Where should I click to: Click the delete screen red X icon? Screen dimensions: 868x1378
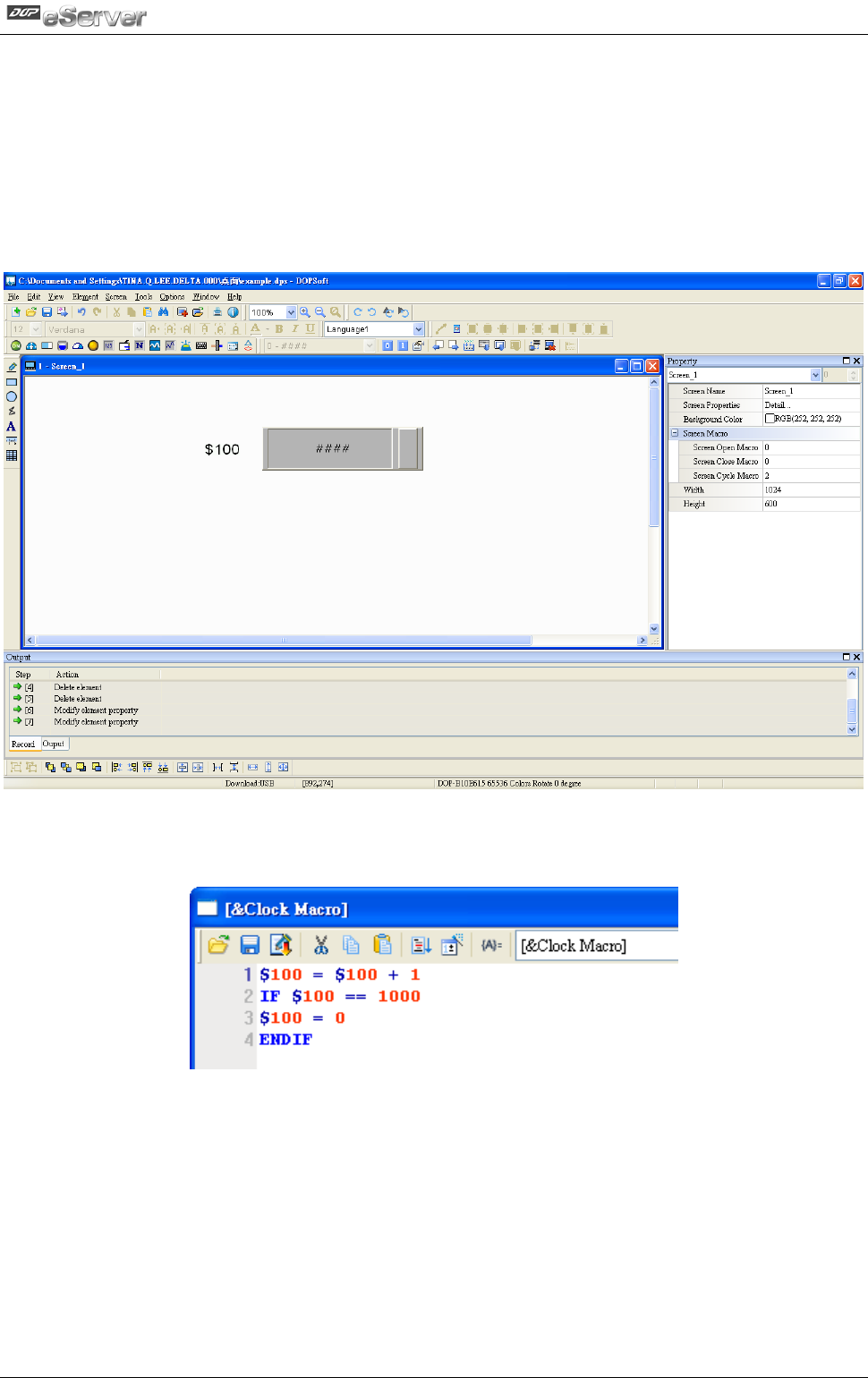[x=550, y=345]
